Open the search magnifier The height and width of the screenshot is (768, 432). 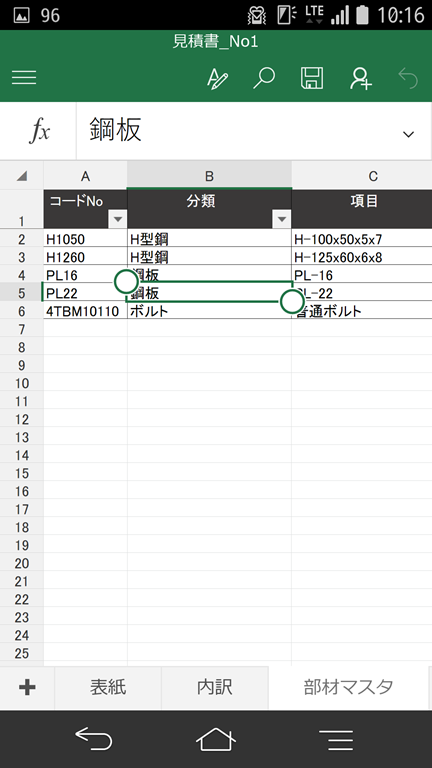click(264, 78)
